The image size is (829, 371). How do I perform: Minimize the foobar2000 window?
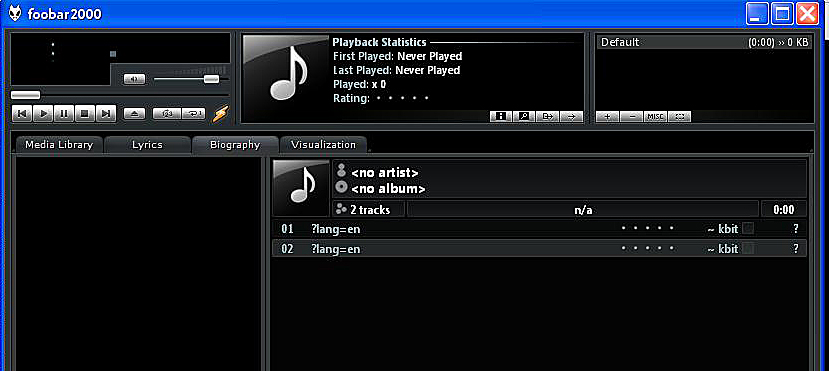[757, 13]
